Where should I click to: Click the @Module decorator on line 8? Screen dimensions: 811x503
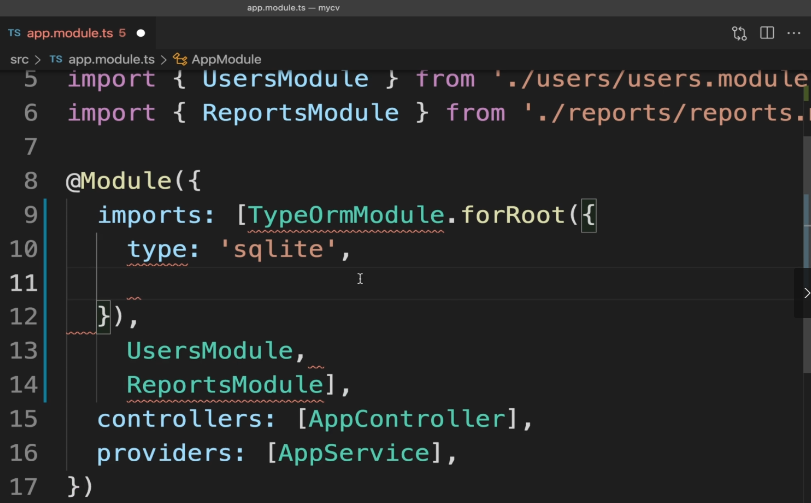pyautogui.click(x=118, y=181)
